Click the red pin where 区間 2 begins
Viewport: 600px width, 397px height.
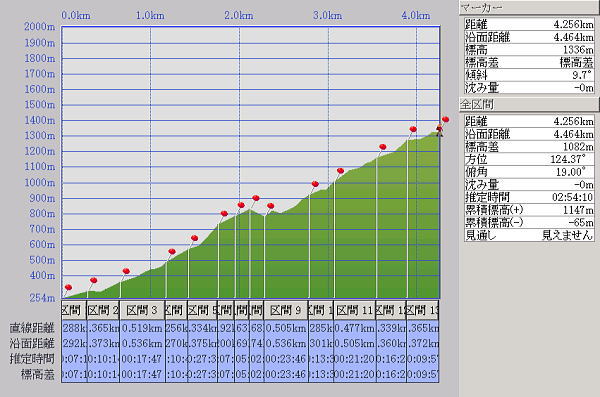[93, 280]
